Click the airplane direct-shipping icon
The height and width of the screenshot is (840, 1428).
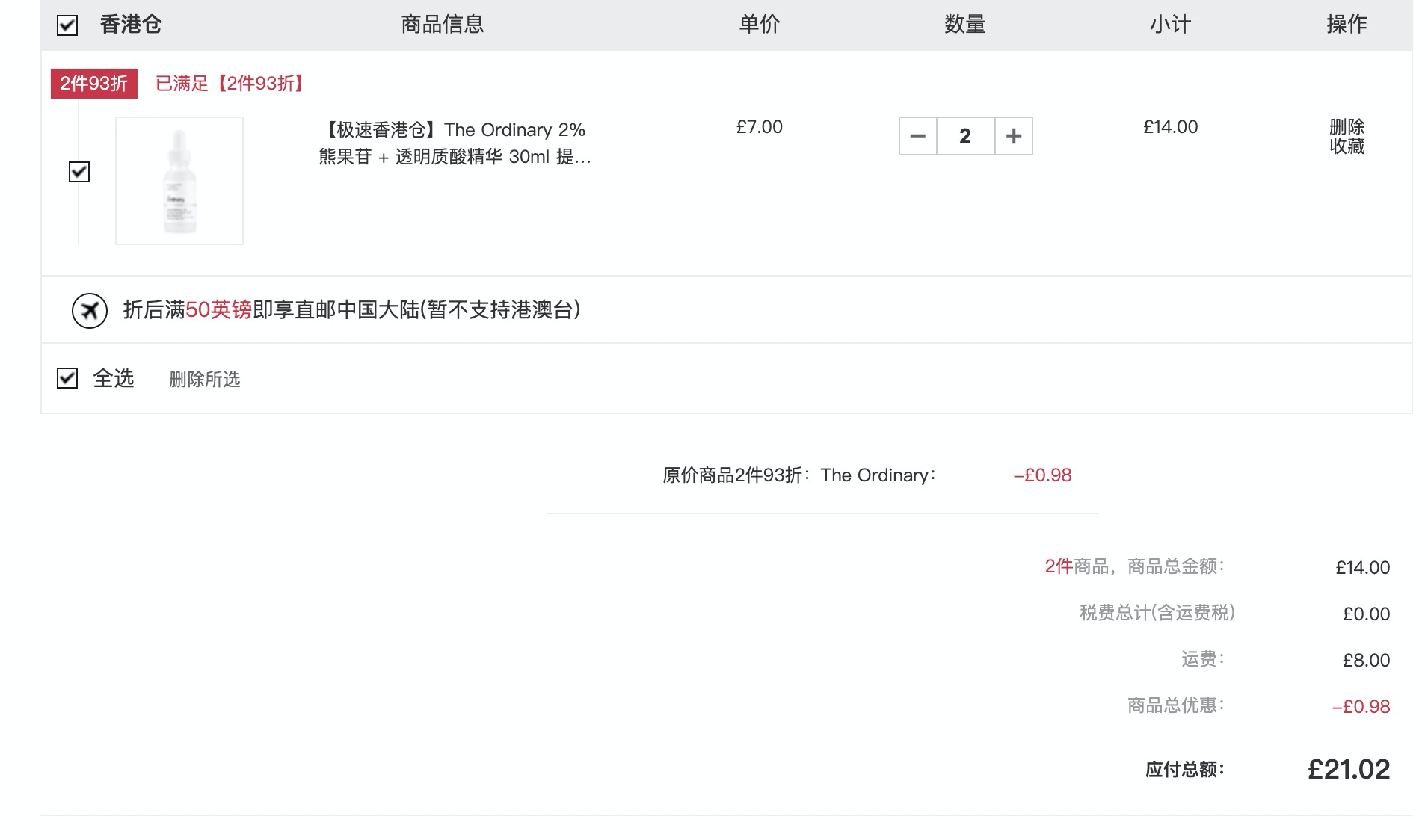[90, 310]
